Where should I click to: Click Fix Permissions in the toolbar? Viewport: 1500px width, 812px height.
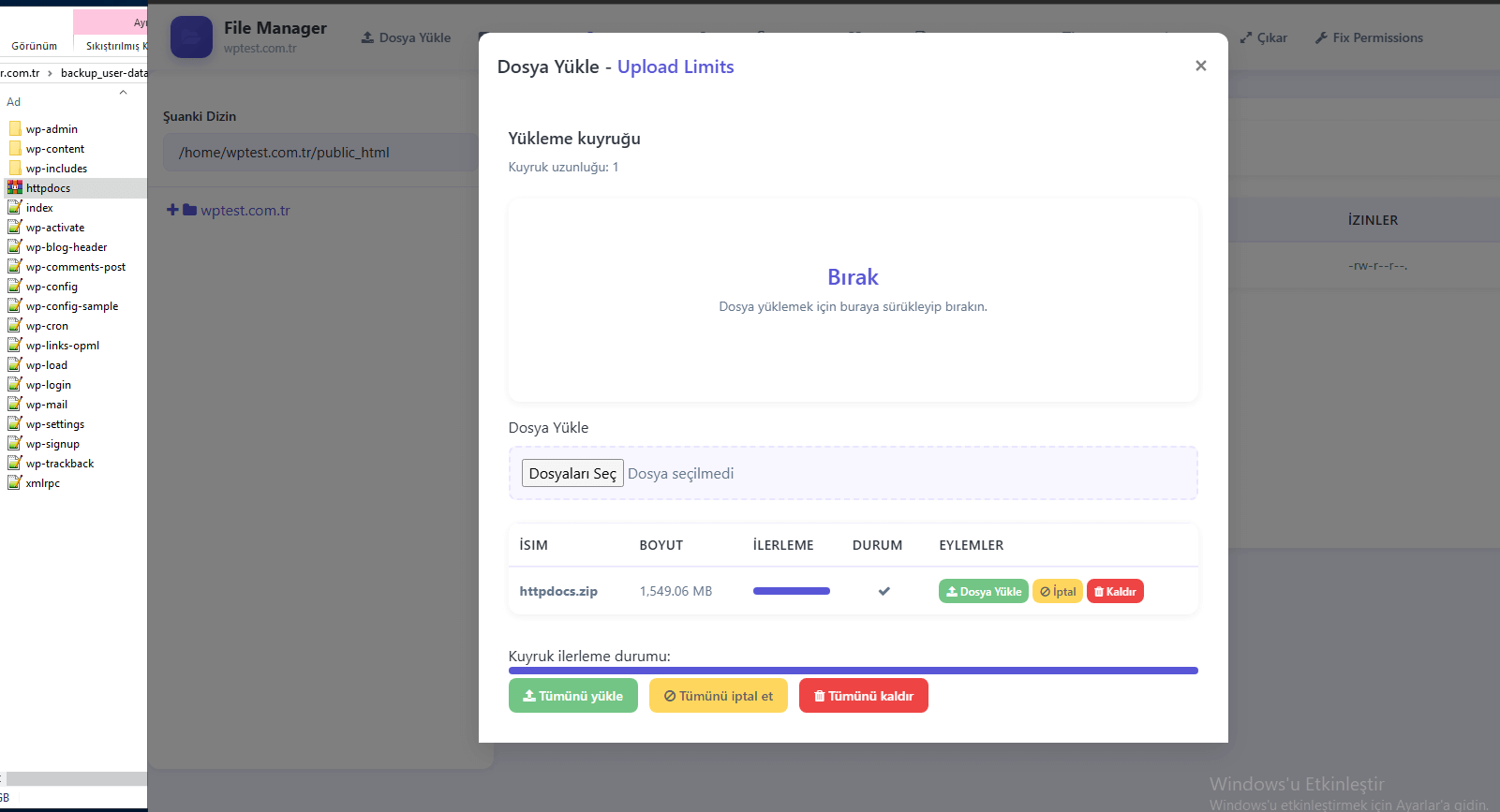pos(1368,37)
